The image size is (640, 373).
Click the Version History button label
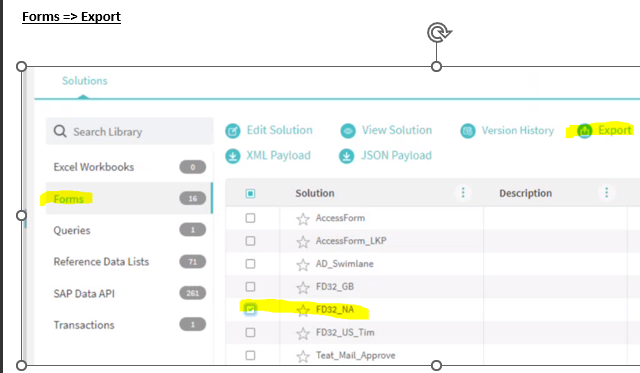(x=518, y=131)
